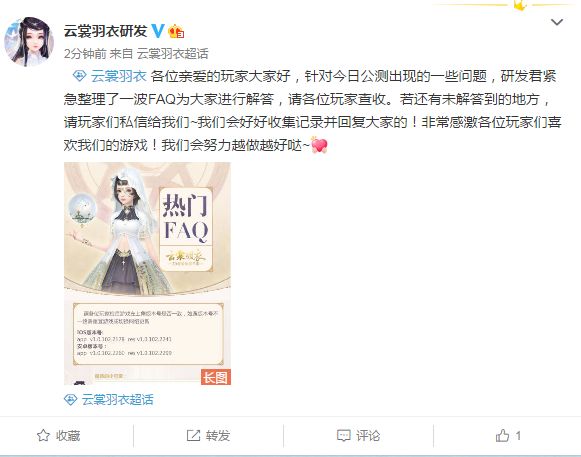Select the 收藏 favorite button
Image resolution: width=581 pixels, height=457 pixels.
click(x=59, y=436)
